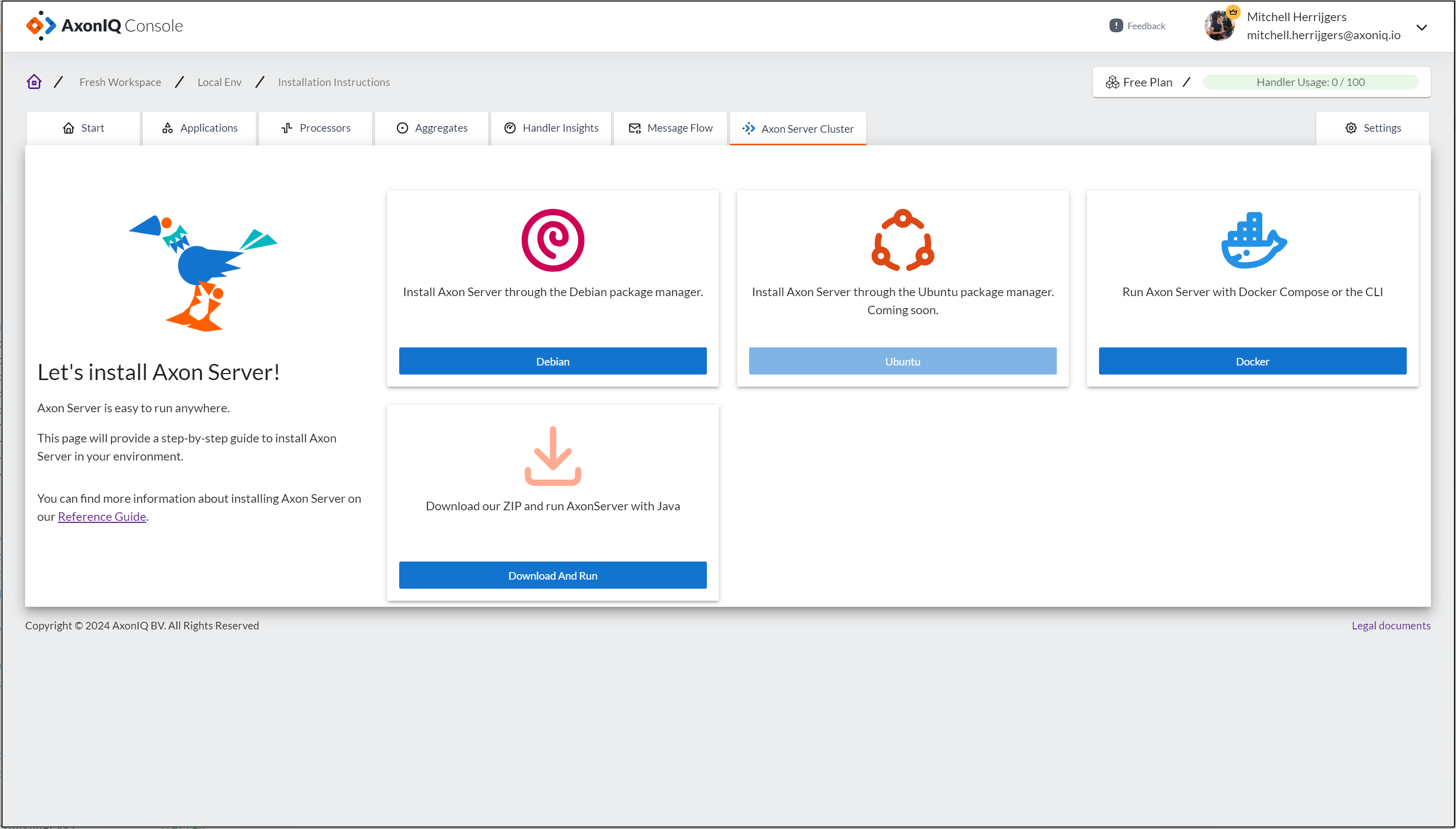Click the disabled Ubuntu button
Screen dimensions: 1456x829
(x=902, y=361)
